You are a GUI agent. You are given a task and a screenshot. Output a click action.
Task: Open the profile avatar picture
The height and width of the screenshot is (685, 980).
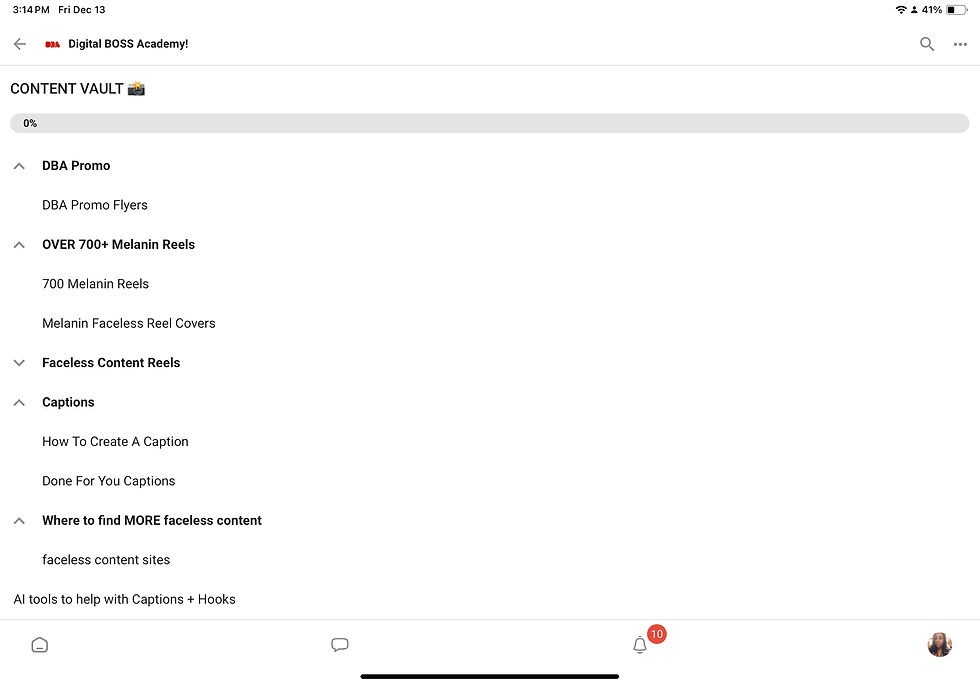pyautogui.click(x=939, y=644)
